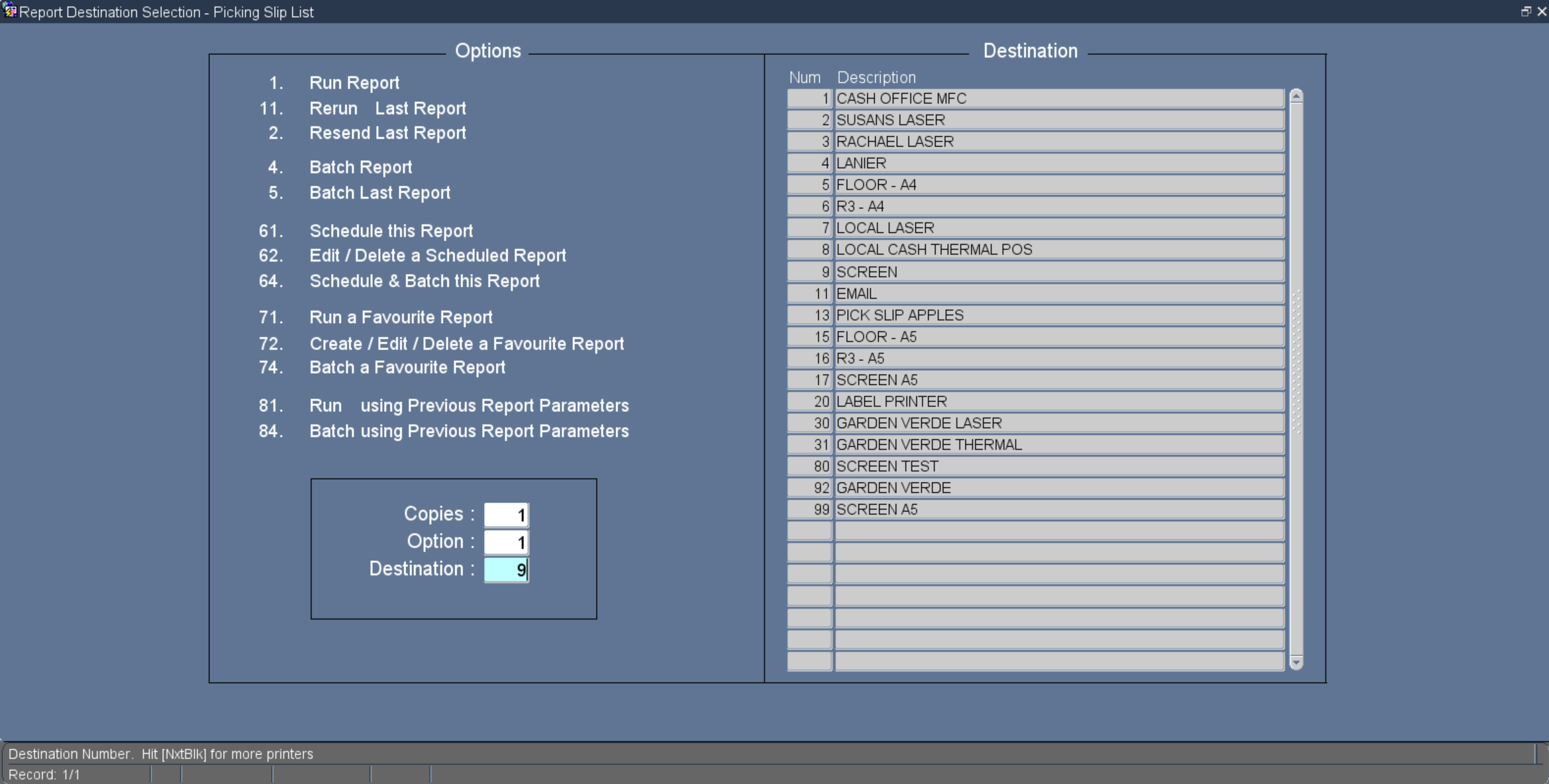Click the Destination Number hint in status bar

point(160,754)
